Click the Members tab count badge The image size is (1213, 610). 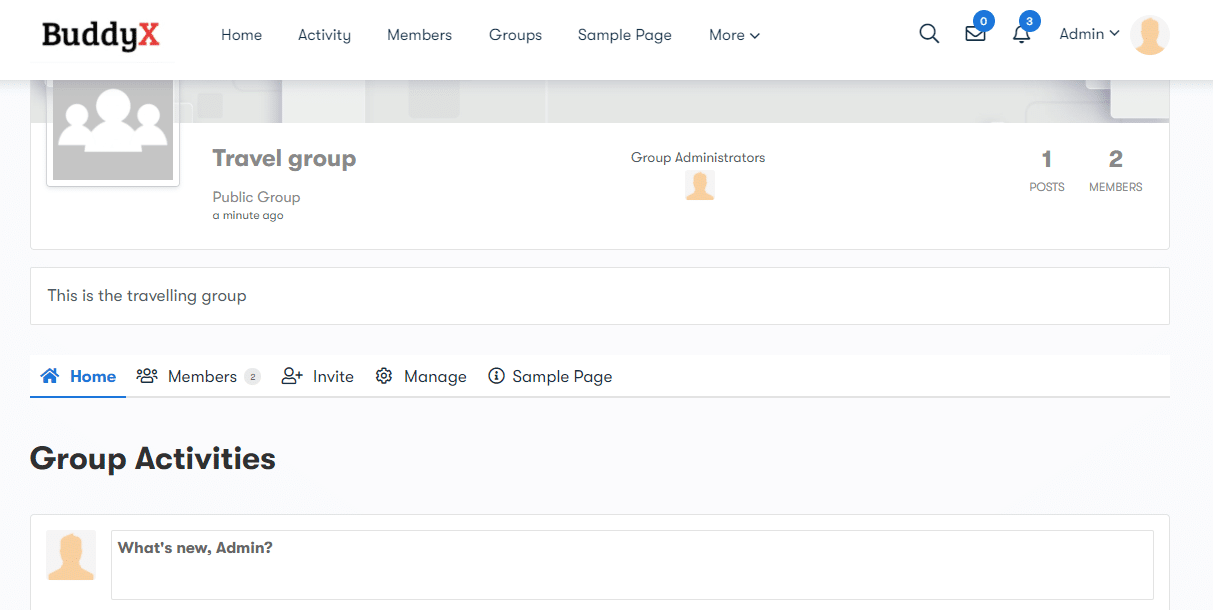(253, 376)
